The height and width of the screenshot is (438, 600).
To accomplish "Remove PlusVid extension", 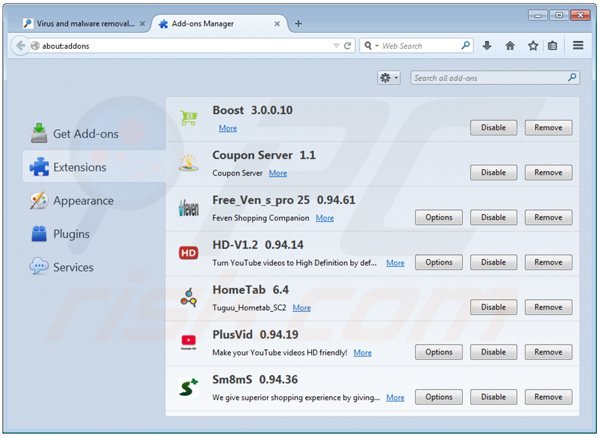I will [x=548, y=352].
